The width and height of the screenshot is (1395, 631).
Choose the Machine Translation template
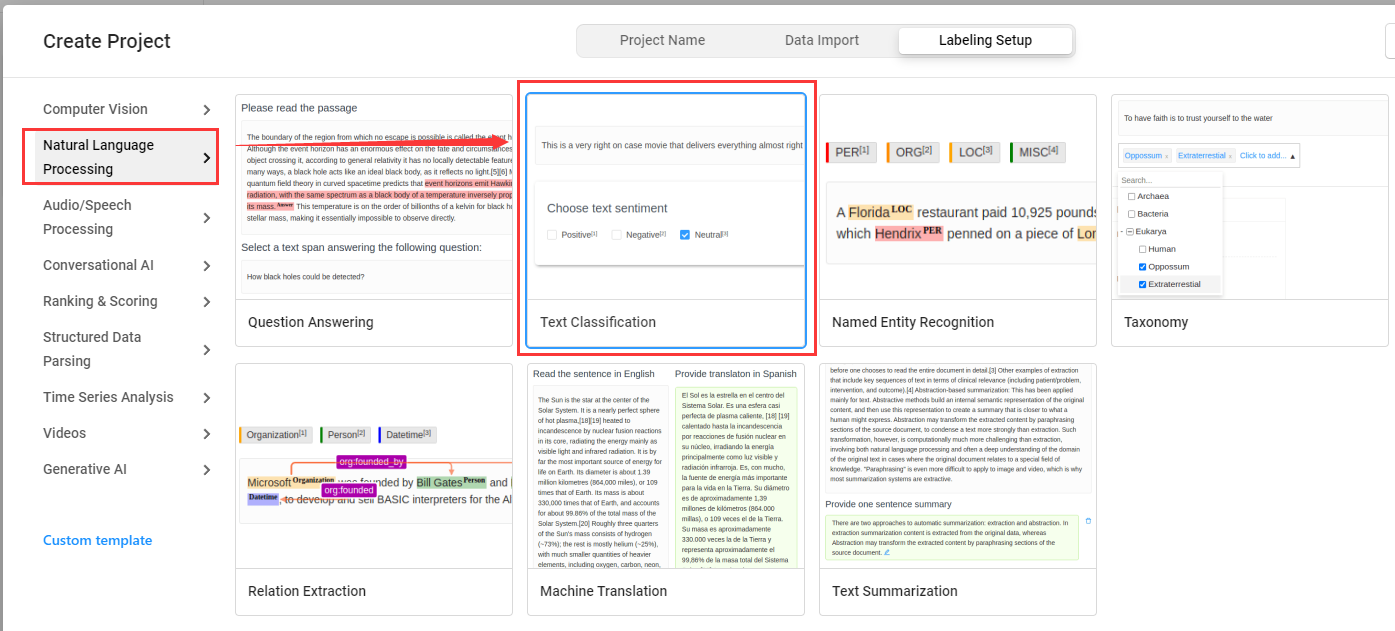point(666,489)
